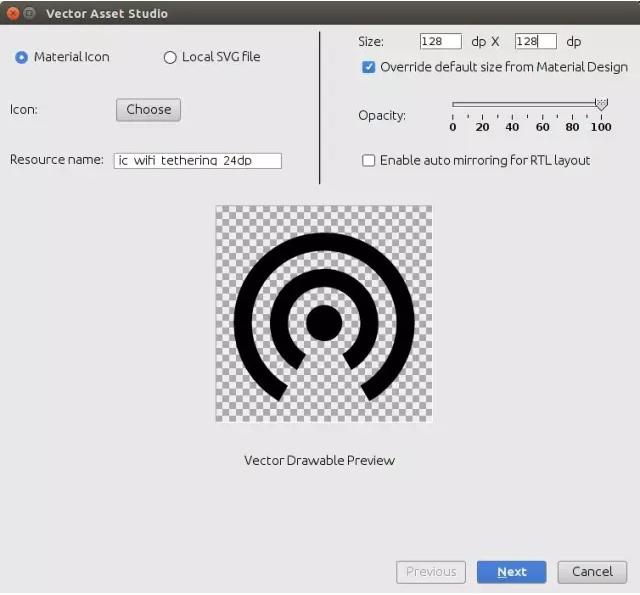The image size is (640, 595).
Task: Click the height size field
Action: click(x=536, y=41)
